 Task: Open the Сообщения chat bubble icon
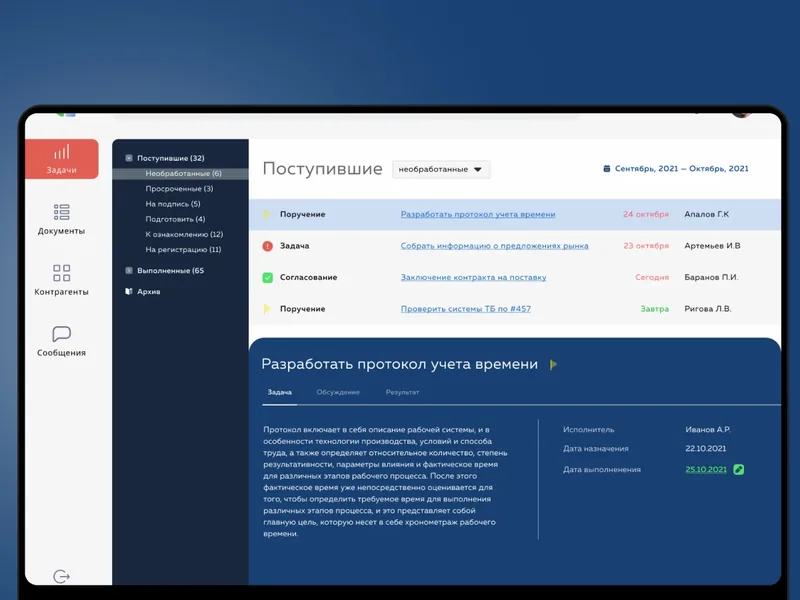point(62,334)
